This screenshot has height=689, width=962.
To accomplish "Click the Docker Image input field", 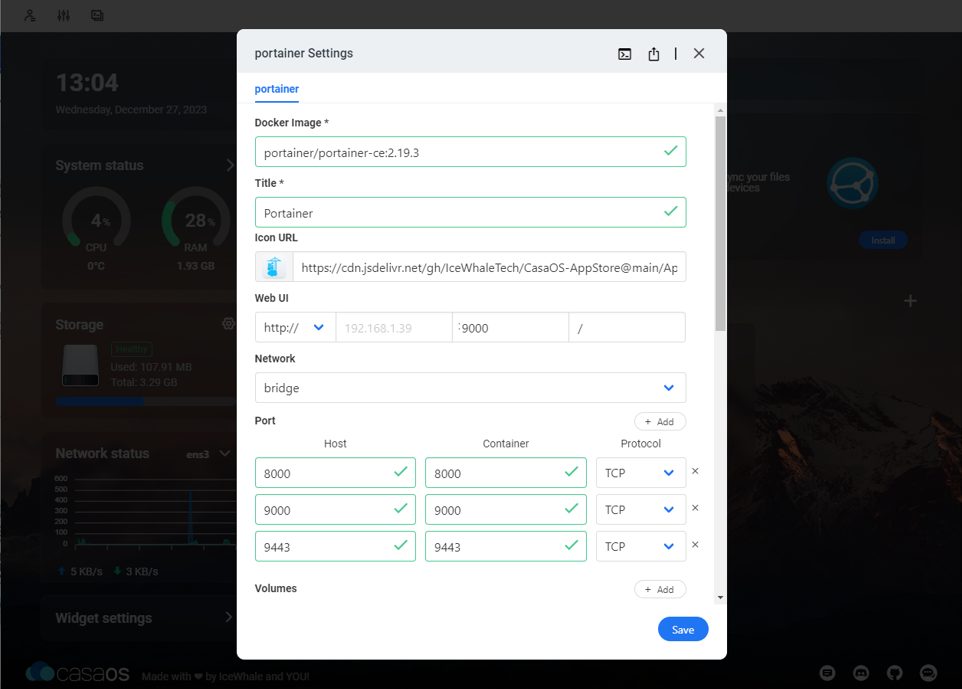I will (470, 151).
